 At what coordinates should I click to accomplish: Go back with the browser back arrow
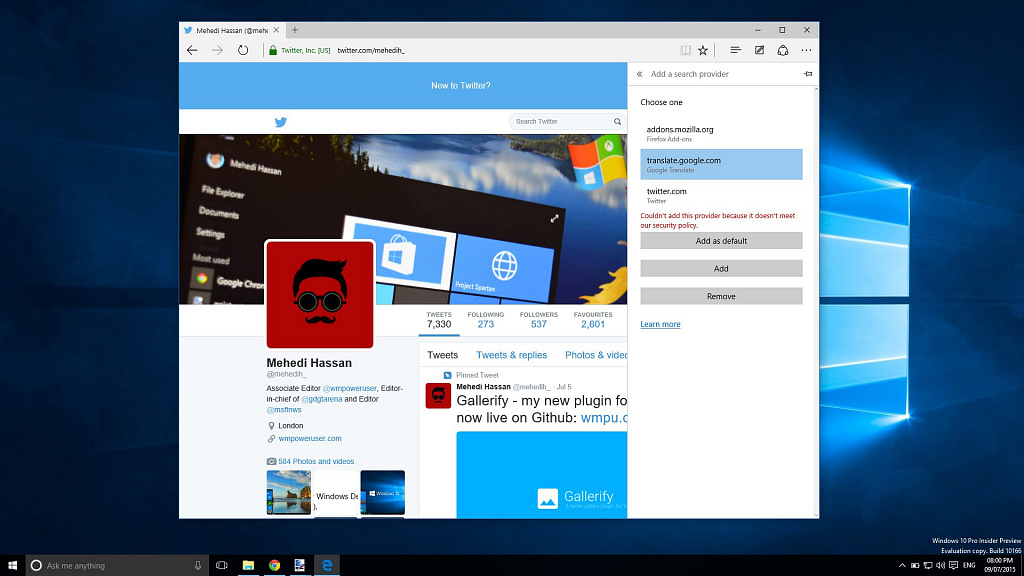[192, 50]
